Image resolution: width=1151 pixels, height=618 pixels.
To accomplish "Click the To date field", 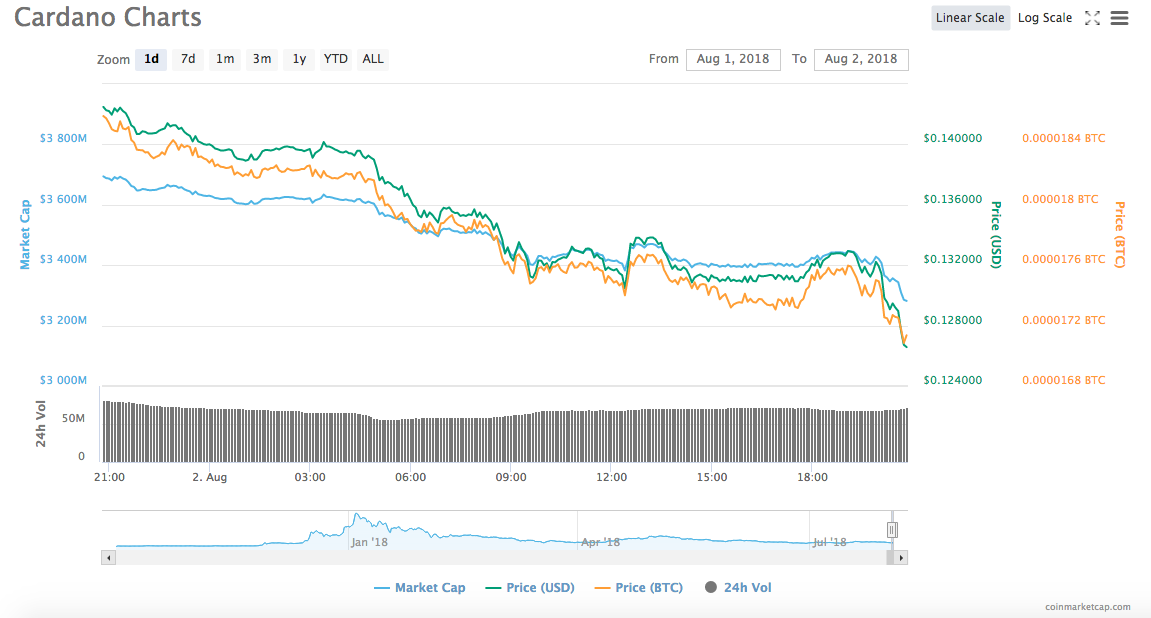I will click(861, 59).
